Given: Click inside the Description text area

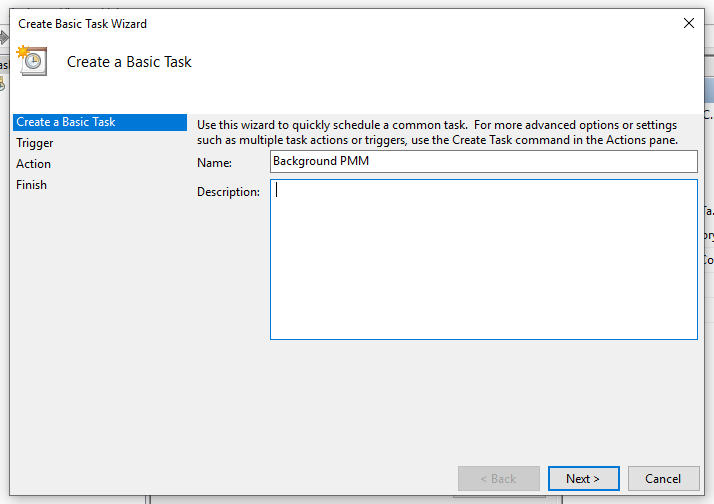Looking at the screenshot, I should pos(484,259).
